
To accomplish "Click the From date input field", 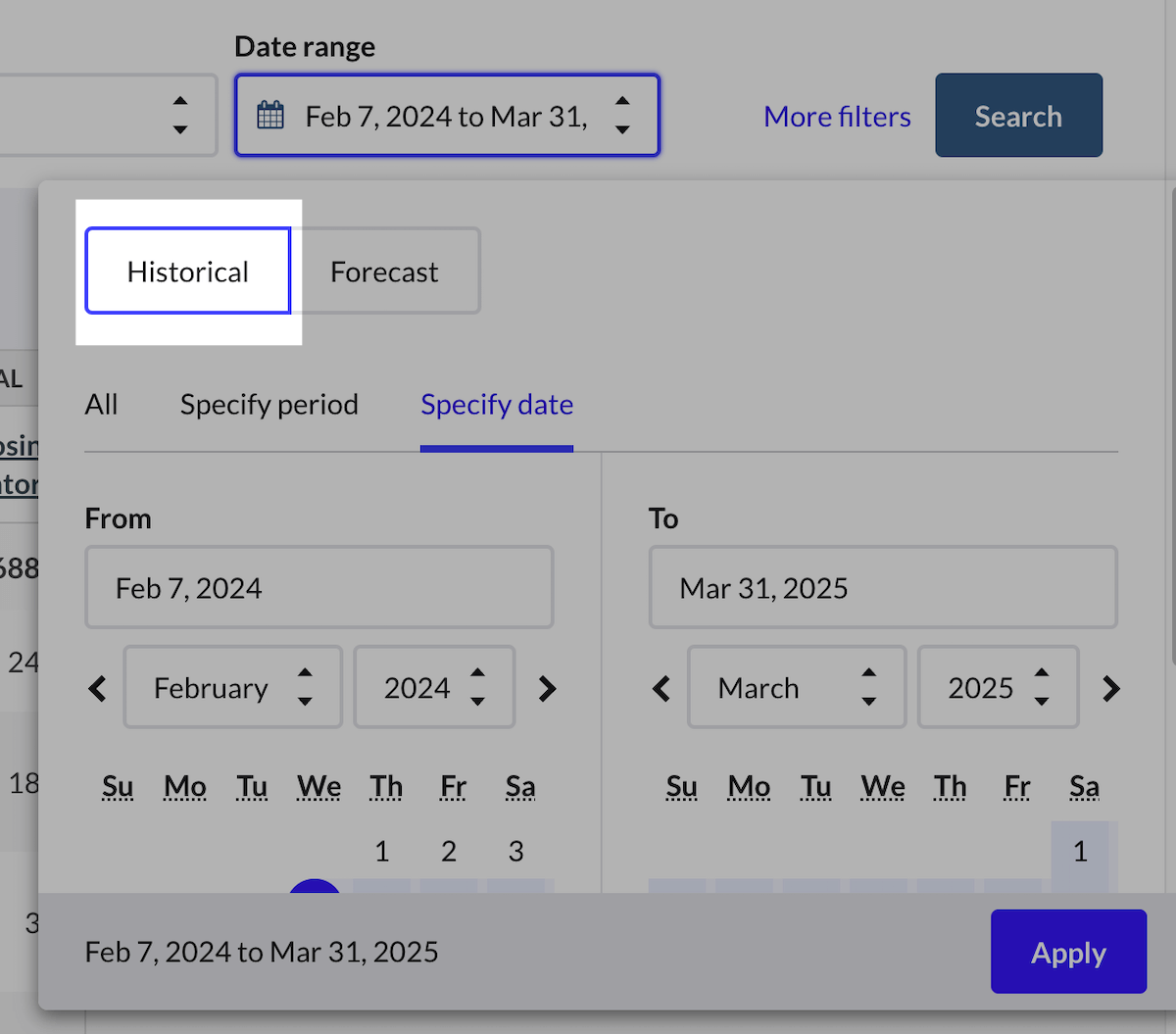I will pyautogui.click(x=319, y=587).
